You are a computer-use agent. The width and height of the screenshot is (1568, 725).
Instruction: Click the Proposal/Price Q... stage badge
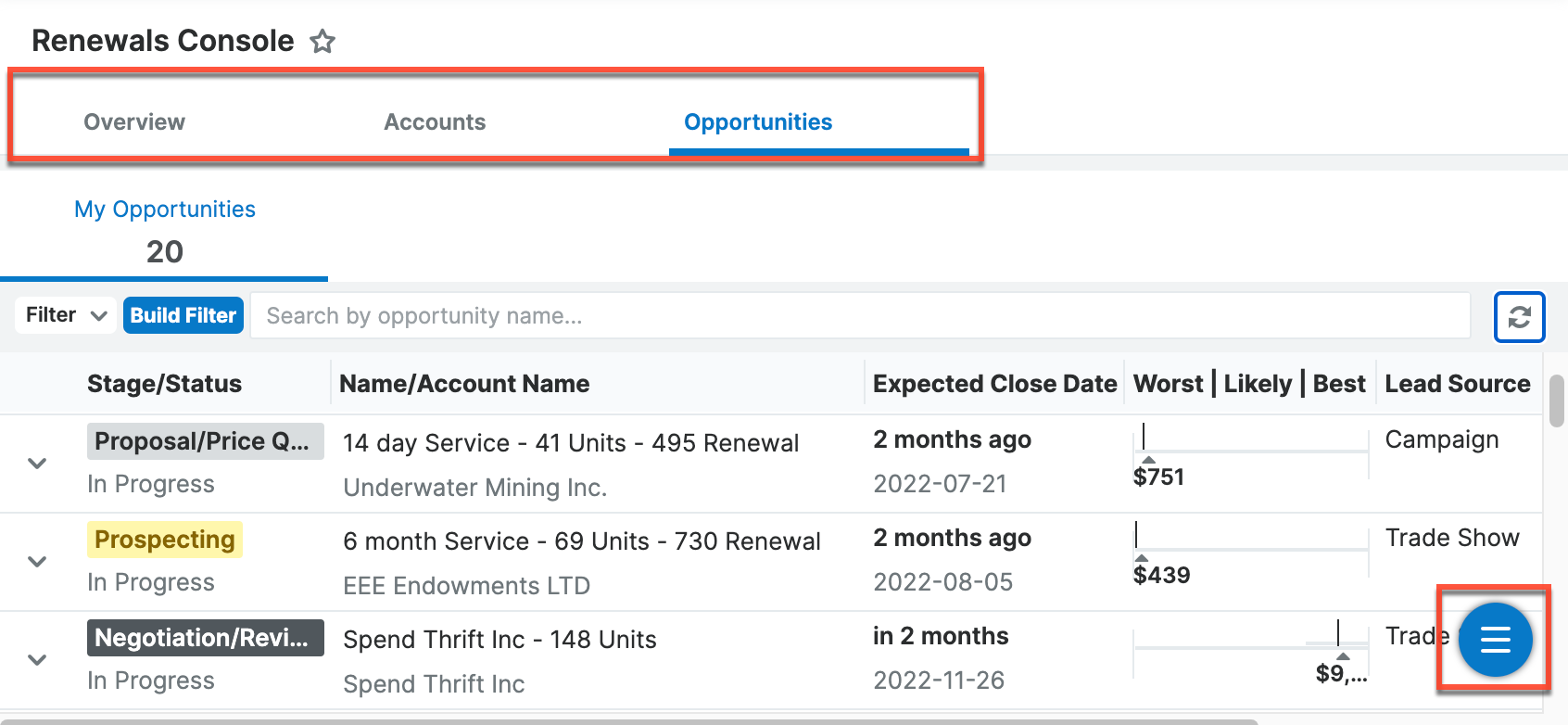click(x=206, y=441)
